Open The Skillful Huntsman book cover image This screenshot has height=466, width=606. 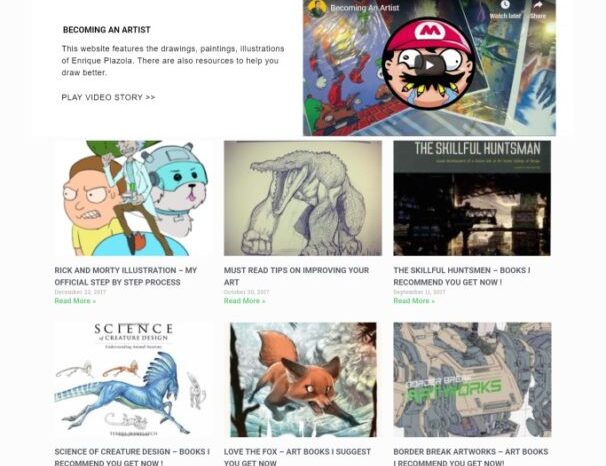point(472,198)
